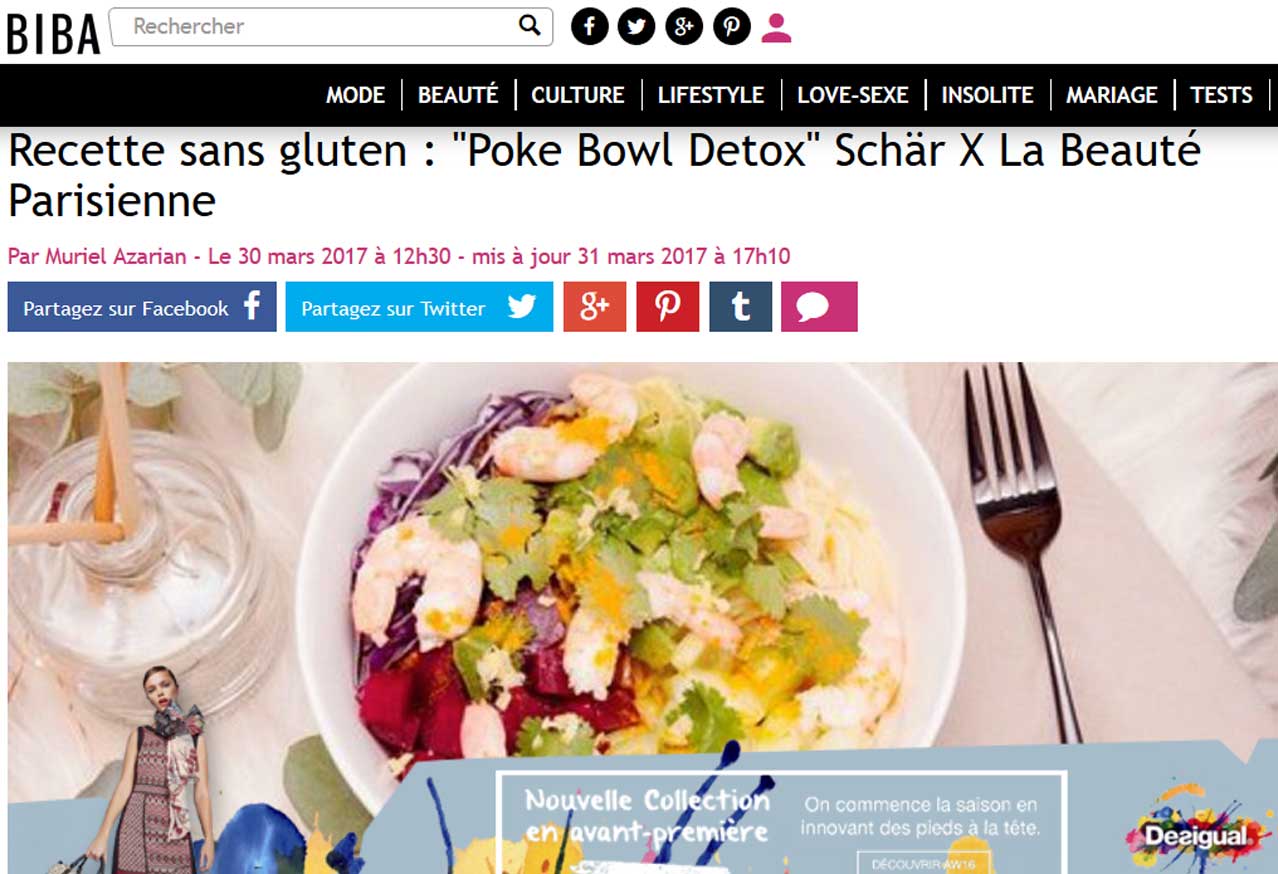Select the MARIAGE menu item
Viewport: 1278px width, 874px height.
(1112, 95)
